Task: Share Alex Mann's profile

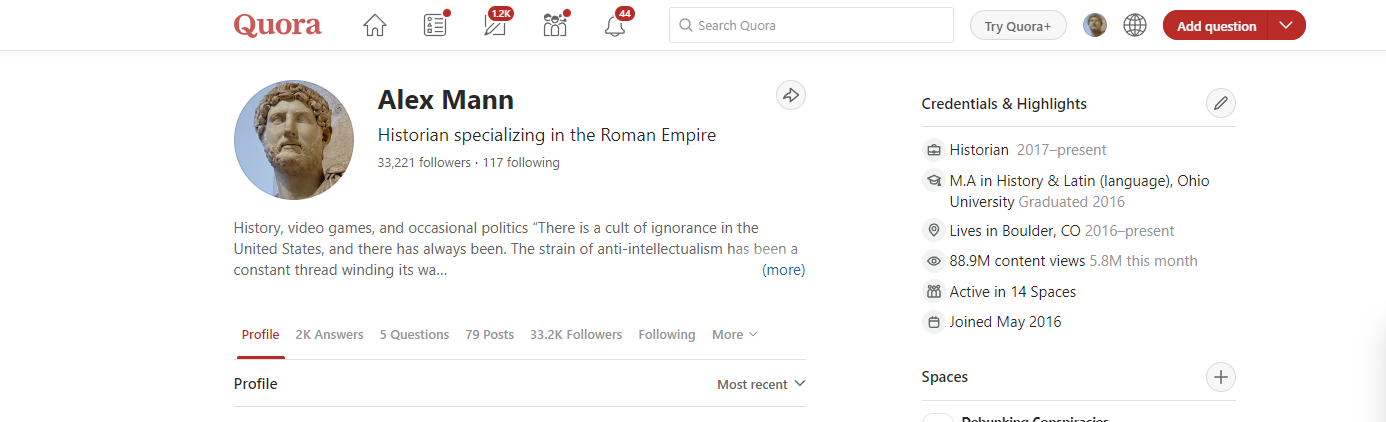Action: [790, 95]
